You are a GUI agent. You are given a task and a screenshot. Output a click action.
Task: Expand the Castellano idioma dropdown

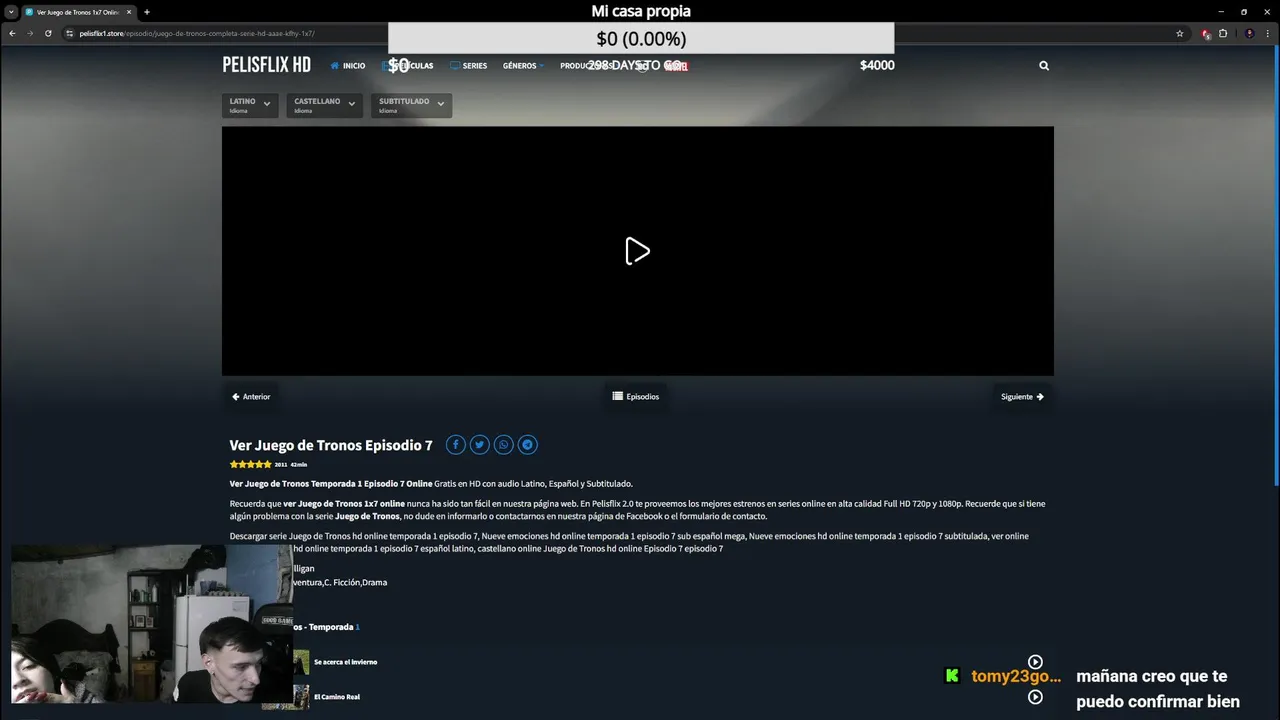(x=324, y=105)
